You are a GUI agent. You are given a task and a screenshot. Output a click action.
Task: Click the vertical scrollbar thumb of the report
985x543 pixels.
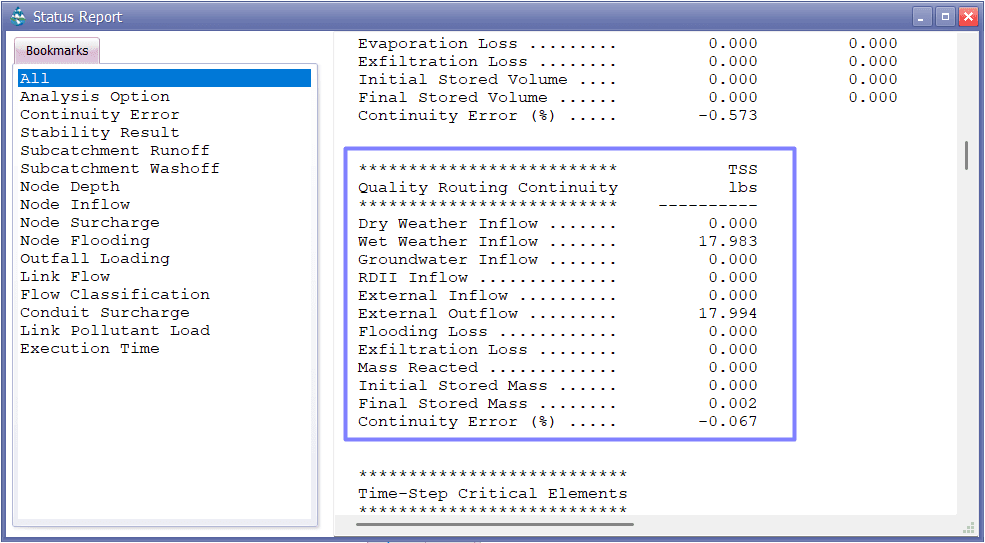(x=966, y=155)
